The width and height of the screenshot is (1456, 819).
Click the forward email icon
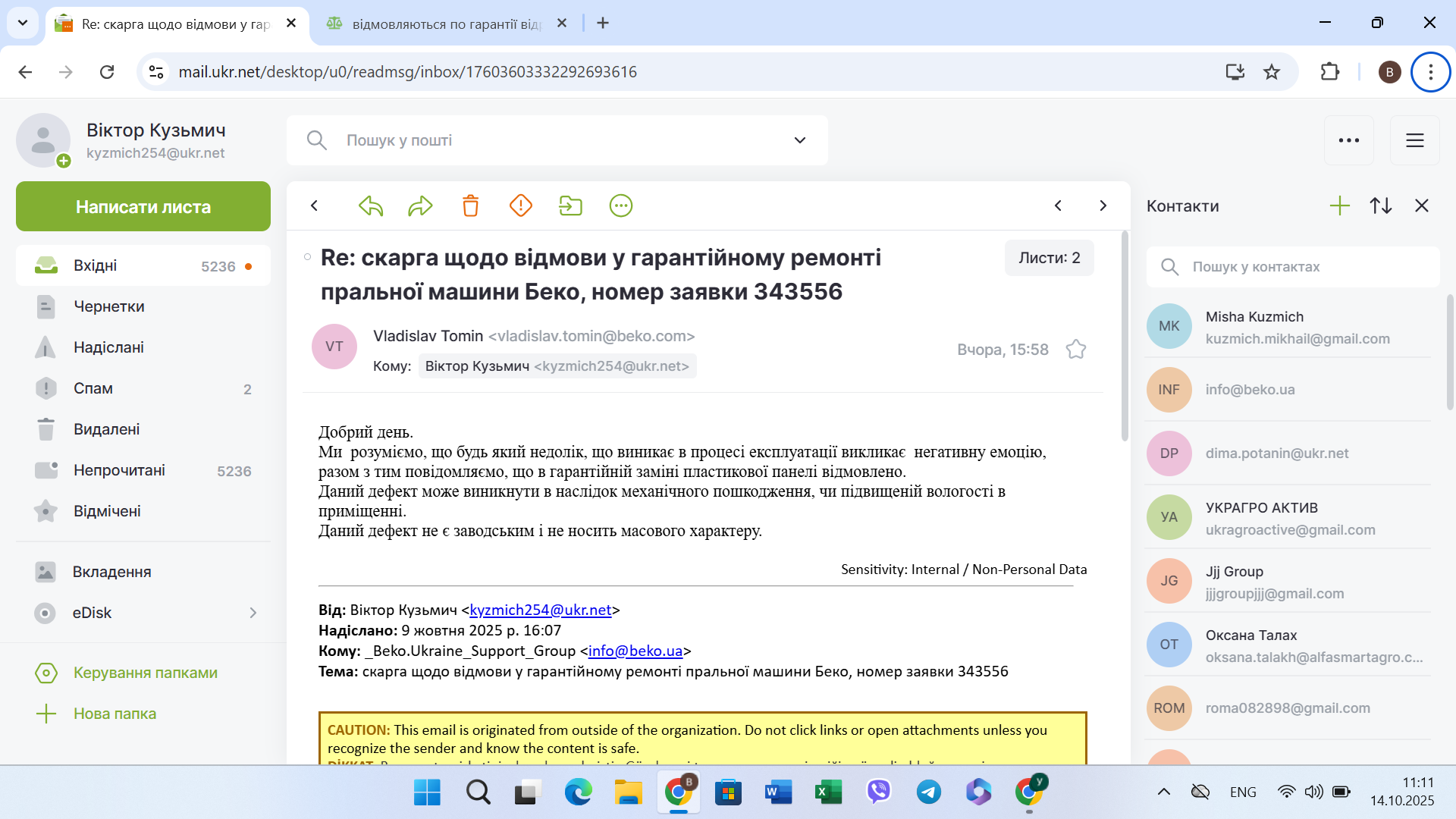[x=420, y=206]
